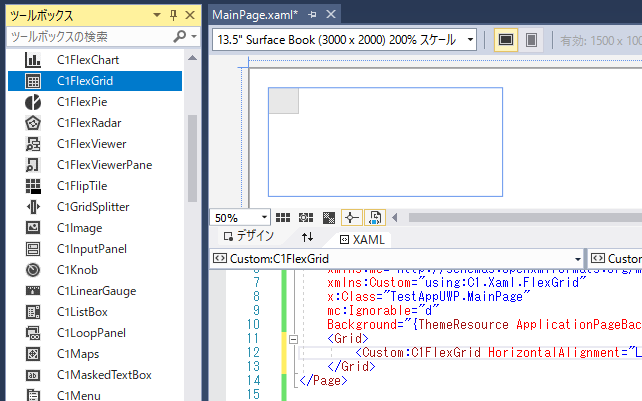Click the toolbox search field

coord(90,36)
